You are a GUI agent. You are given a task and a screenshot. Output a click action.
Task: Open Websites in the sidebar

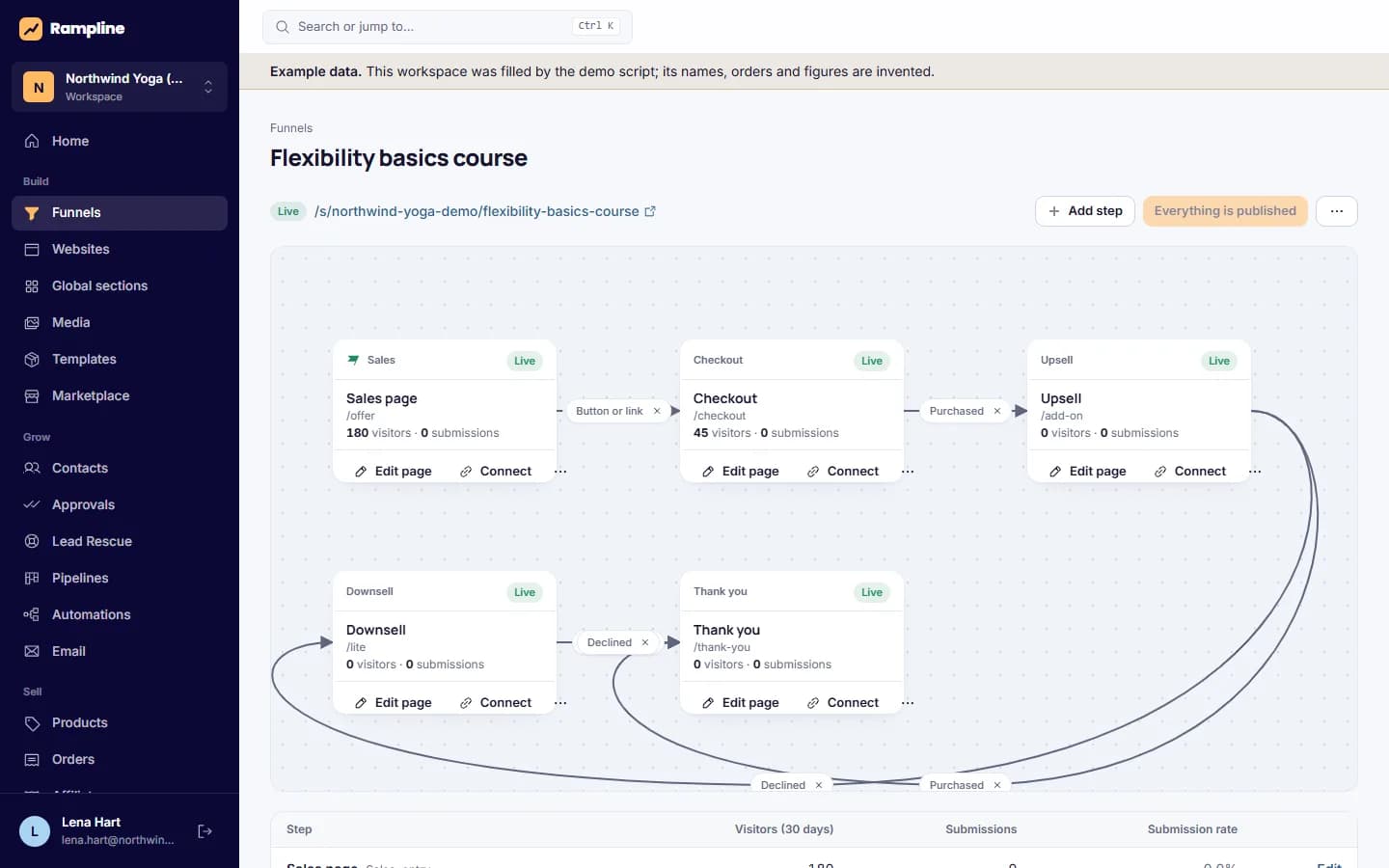pos(120,249)
